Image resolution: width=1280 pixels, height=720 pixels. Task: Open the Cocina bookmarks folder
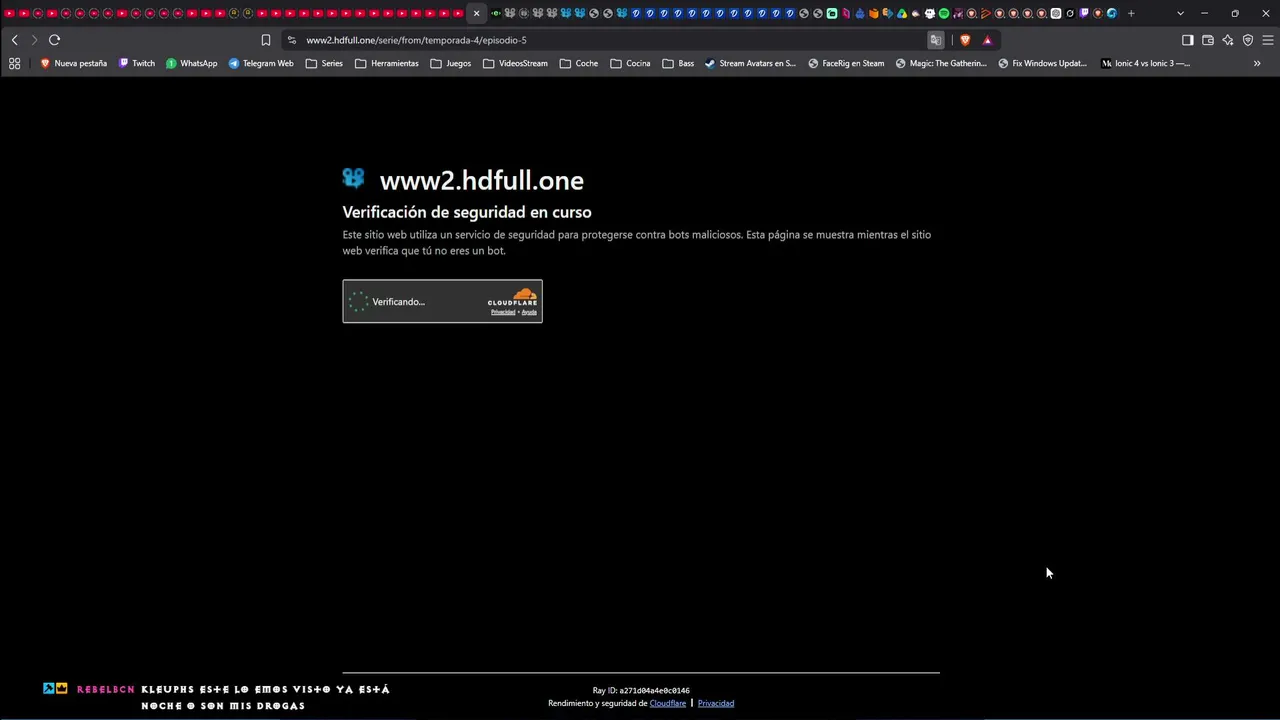pyautogui.click(x=630, y=63)
